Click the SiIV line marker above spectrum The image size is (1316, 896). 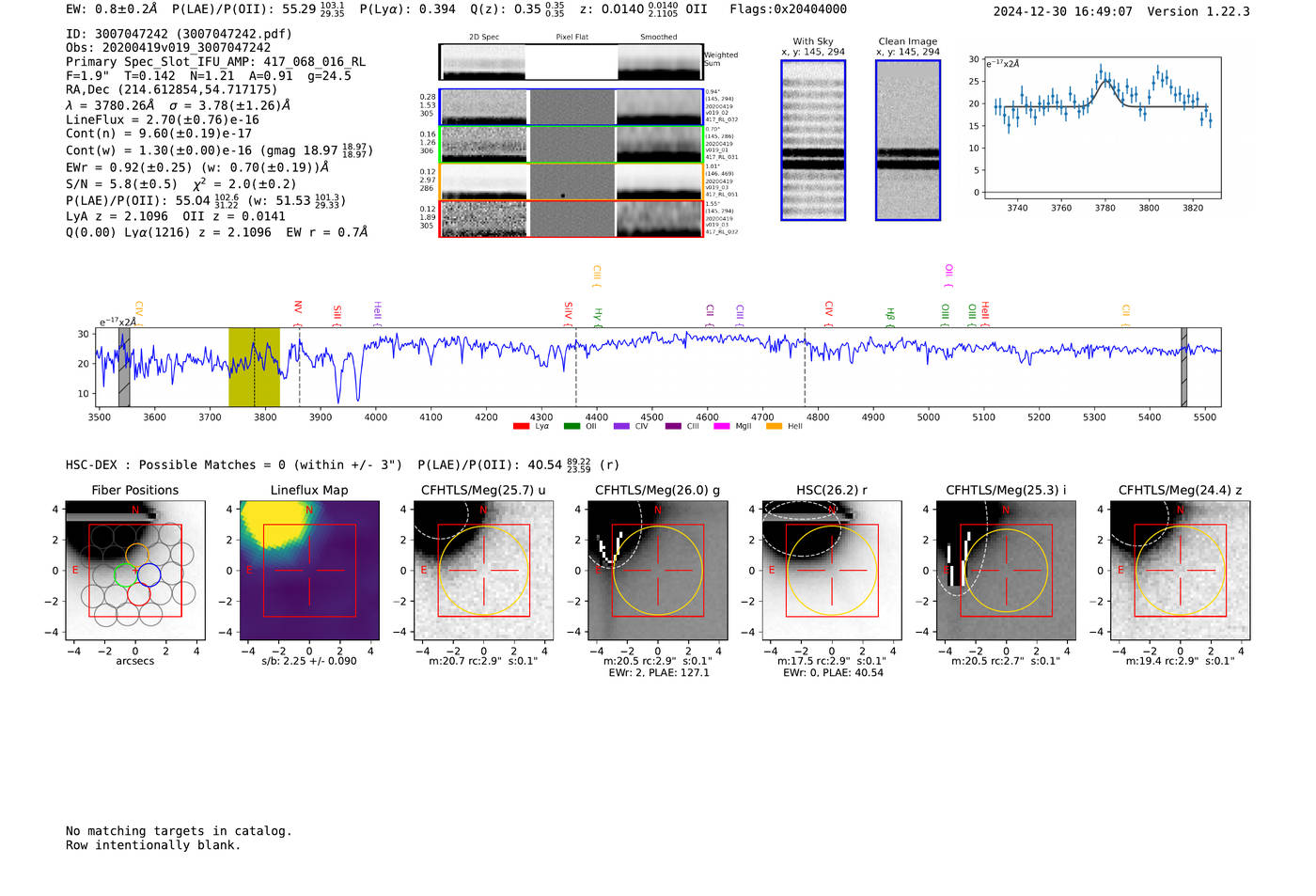(568, 313)
